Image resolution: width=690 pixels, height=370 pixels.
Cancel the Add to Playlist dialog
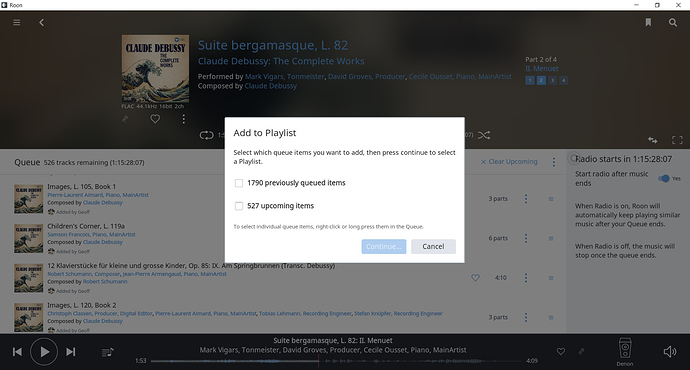pyautogui.click(x=433, y=246)
